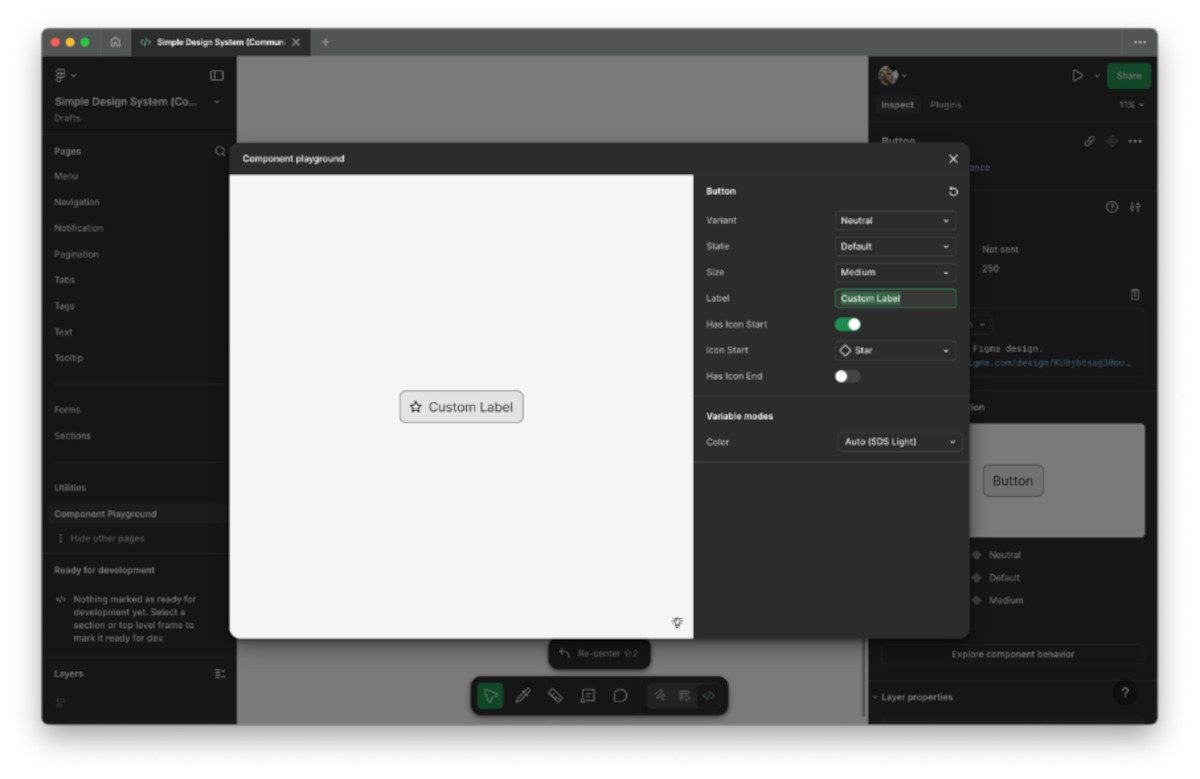This screenshot has width=1200, height=779.
Task: Close the Simple Design System tab
Action: tap(296, 42)
